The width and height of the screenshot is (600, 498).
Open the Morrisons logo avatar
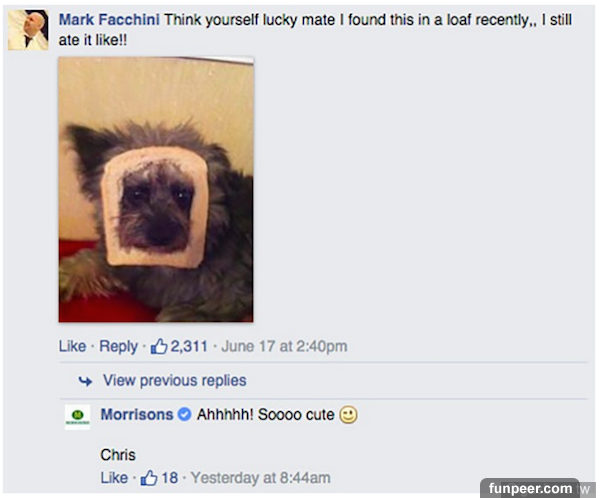78,417
